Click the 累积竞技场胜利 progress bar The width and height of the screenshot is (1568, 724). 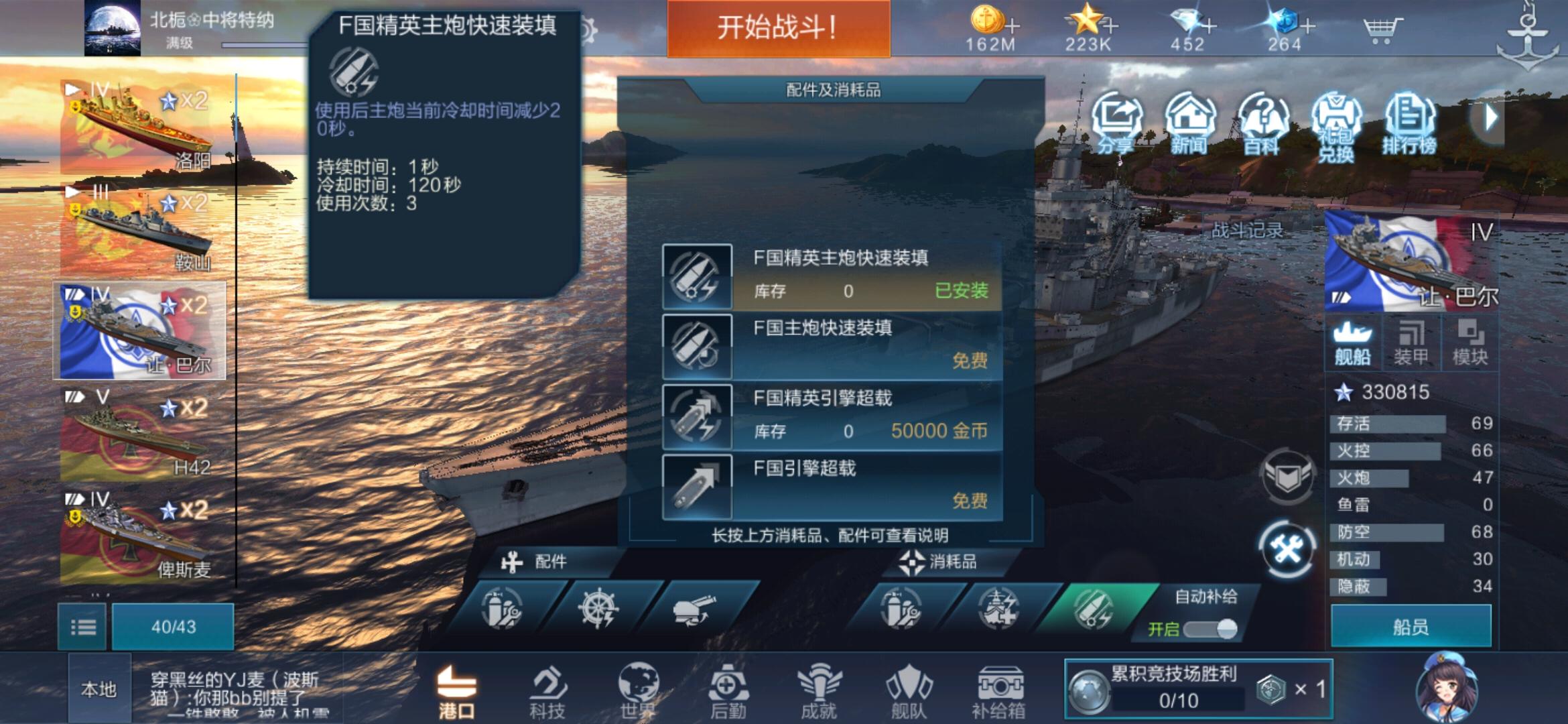[1177, 701]
